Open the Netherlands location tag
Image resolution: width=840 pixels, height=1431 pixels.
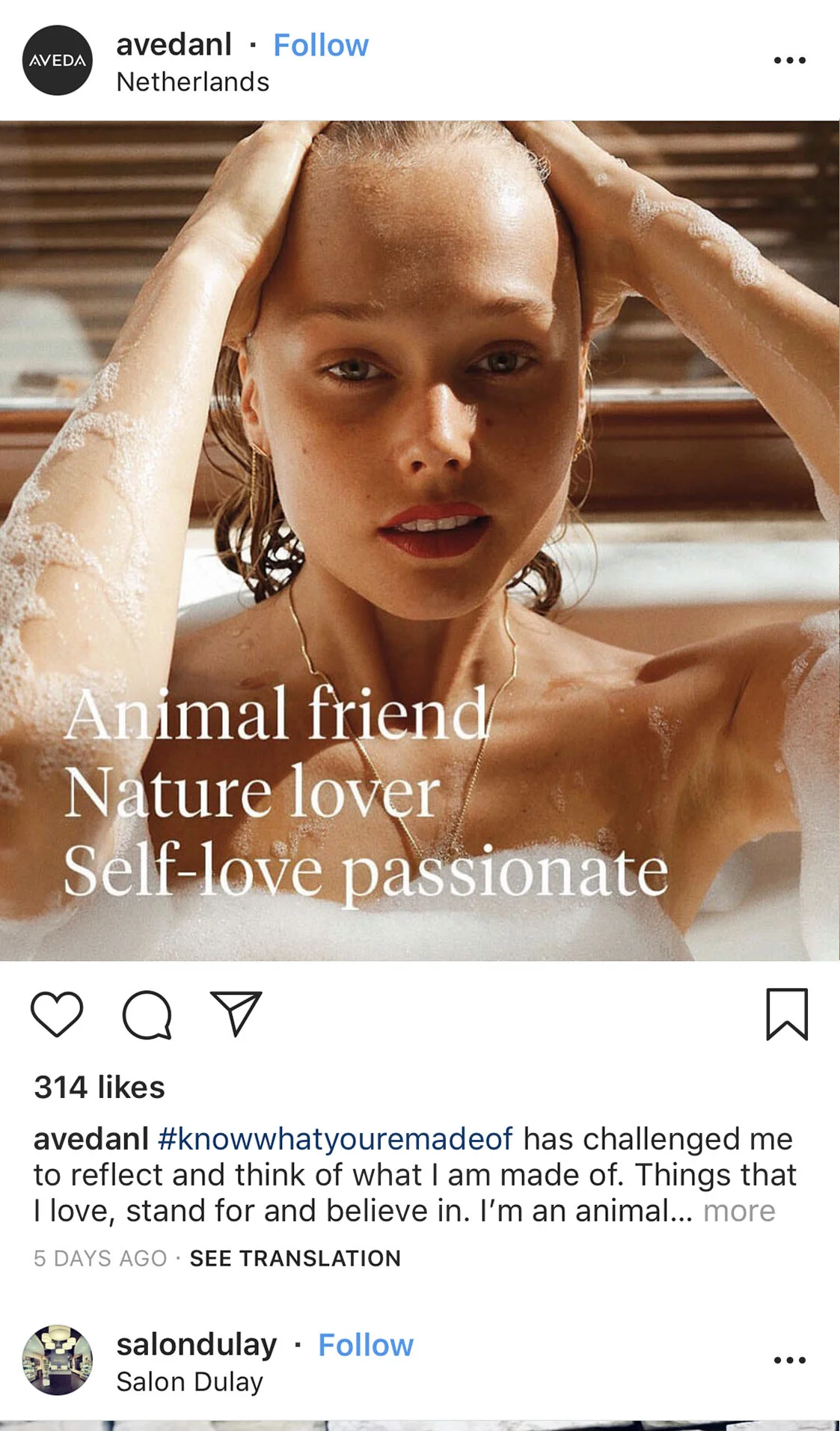point(192,82)
